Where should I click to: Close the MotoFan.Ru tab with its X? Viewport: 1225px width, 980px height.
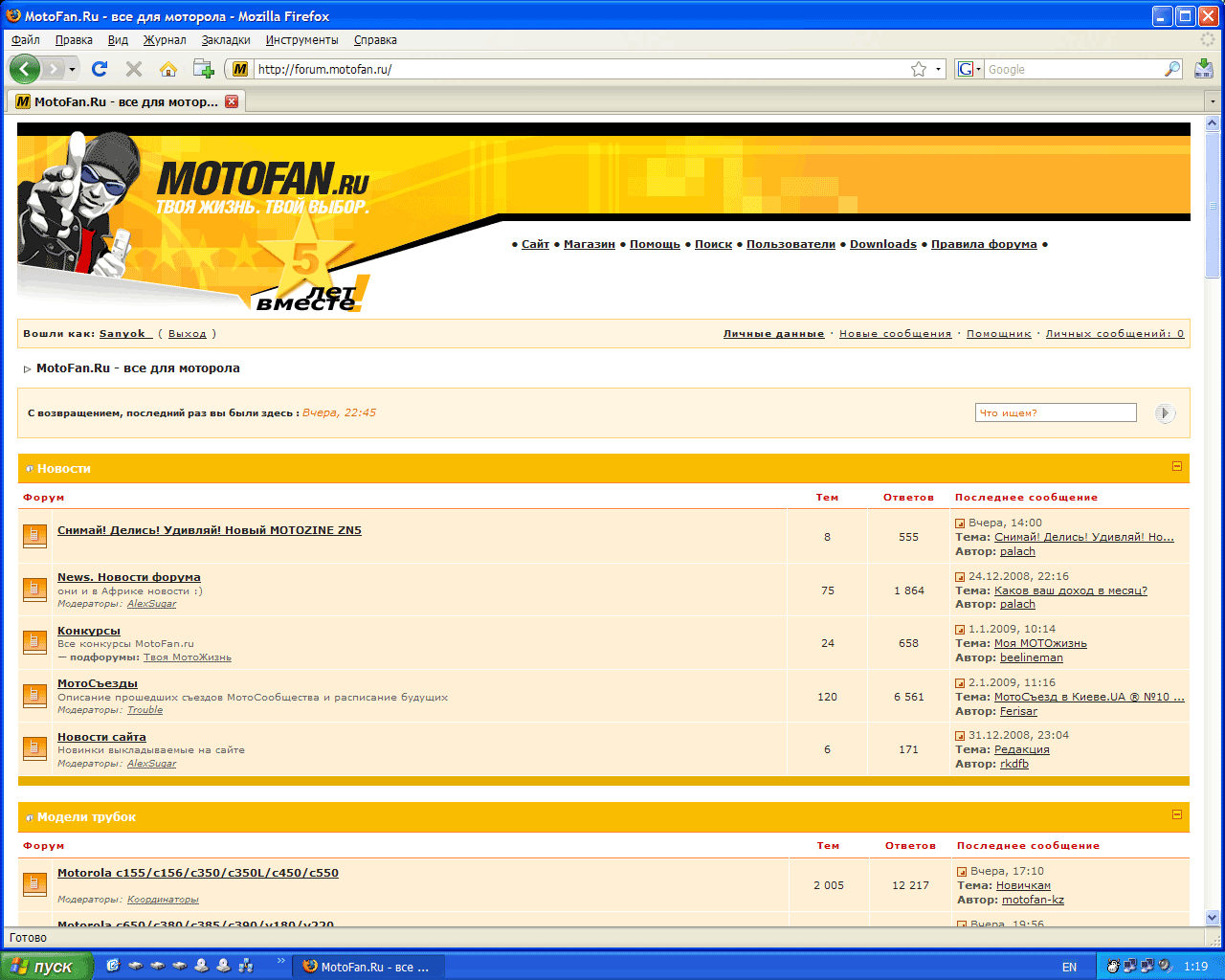(x=232, y=101)
